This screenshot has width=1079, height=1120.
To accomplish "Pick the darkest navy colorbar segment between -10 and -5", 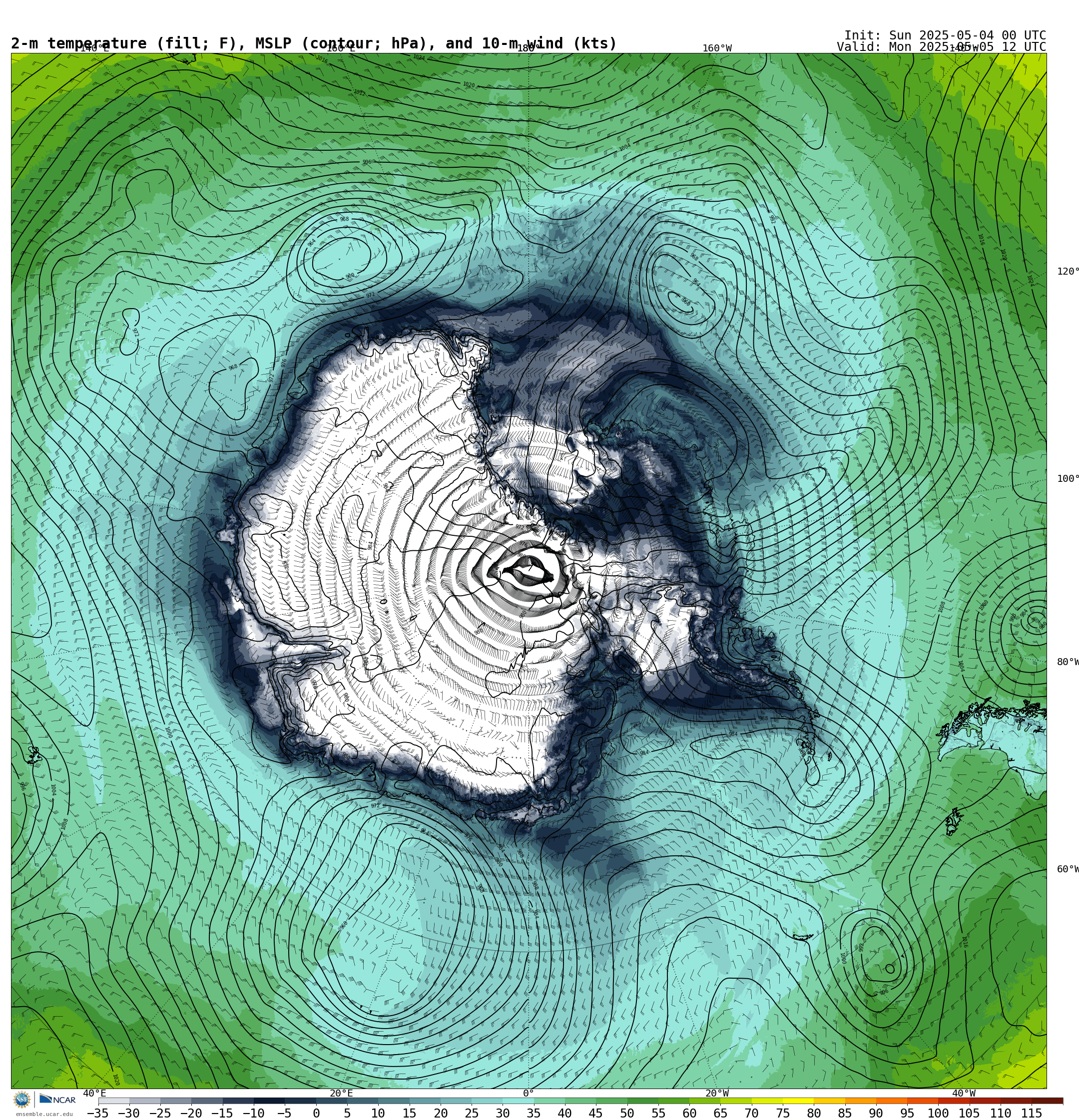I will [x=269, y=1101].
